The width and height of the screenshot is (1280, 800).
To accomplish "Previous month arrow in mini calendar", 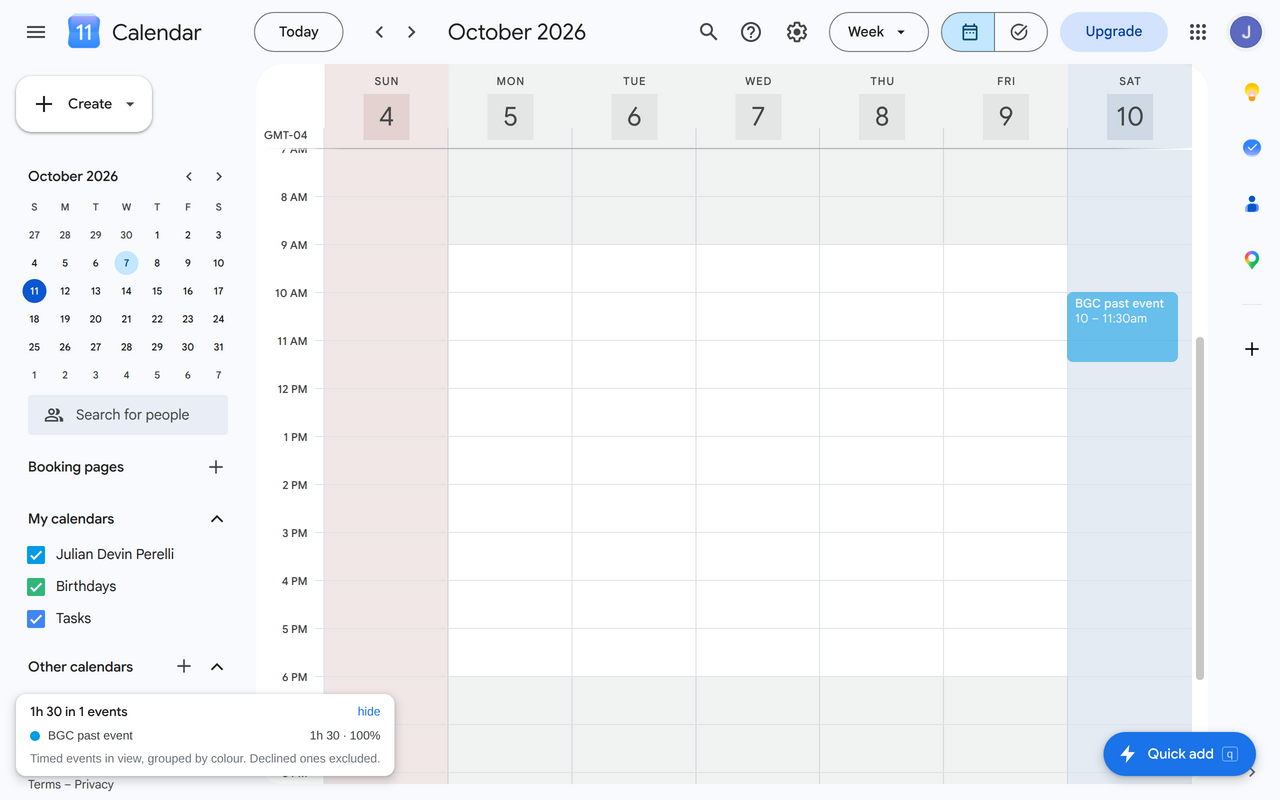I will (x=189, y=176).
